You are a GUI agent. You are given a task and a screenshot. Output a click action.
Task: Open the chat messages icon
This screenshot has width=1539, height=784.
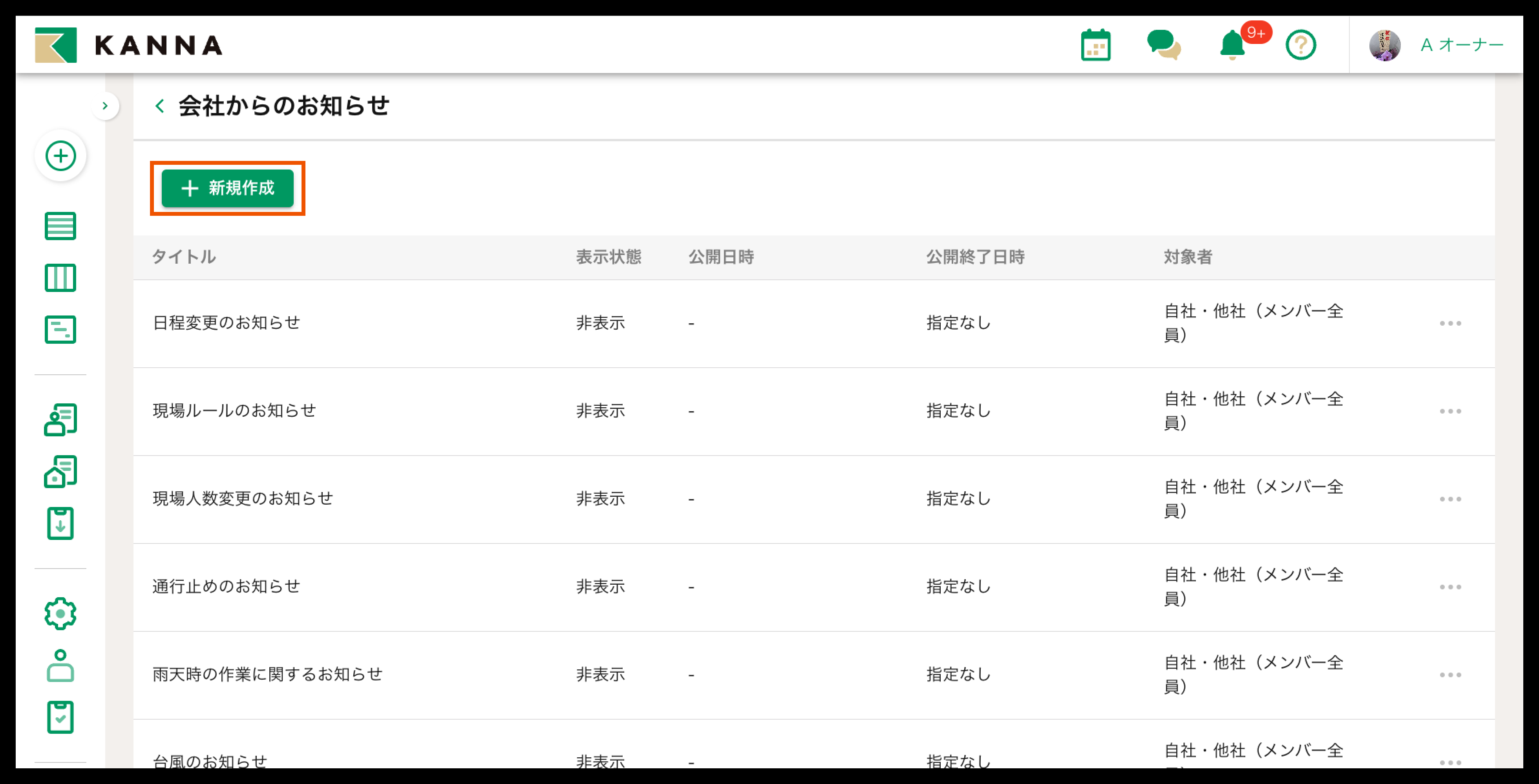point(1165,45)
